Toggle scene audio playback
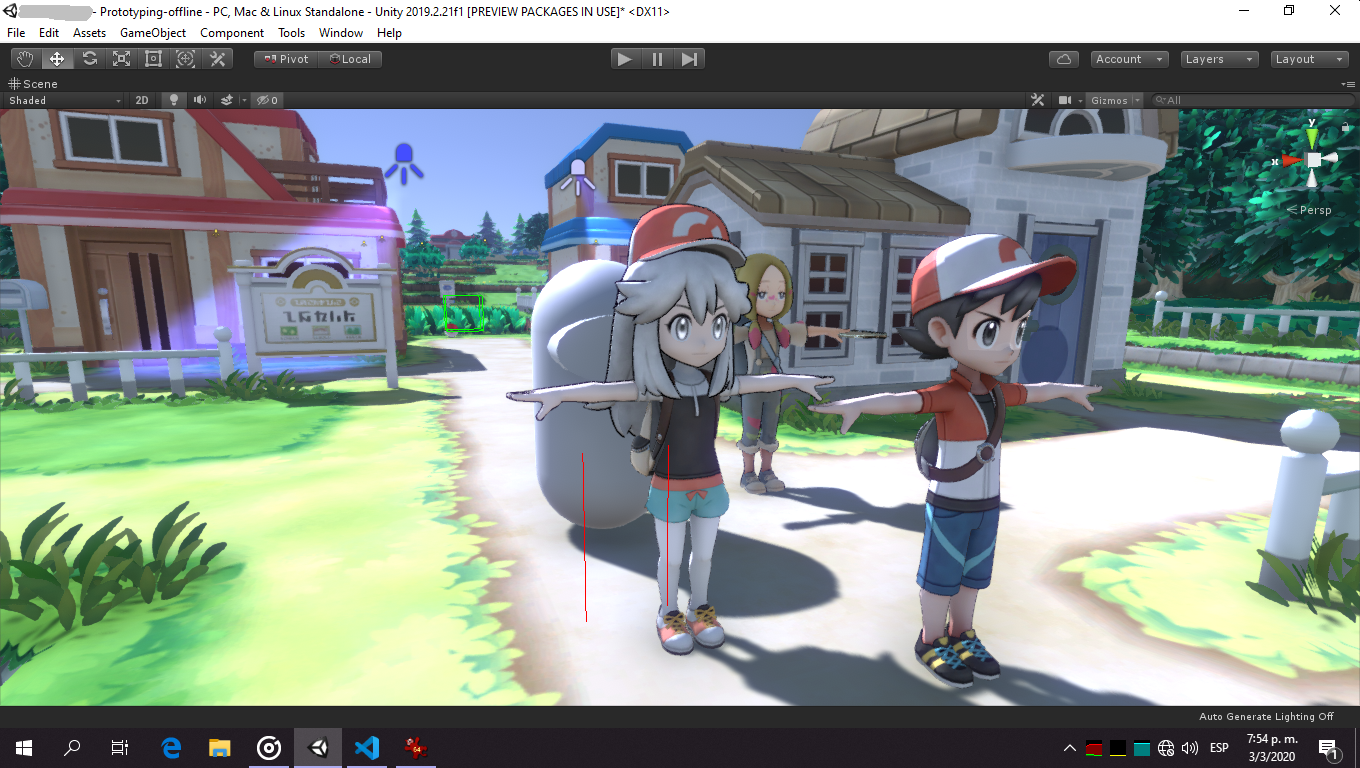The height and width of the screenshot is (768, 1360). [200, 100]
